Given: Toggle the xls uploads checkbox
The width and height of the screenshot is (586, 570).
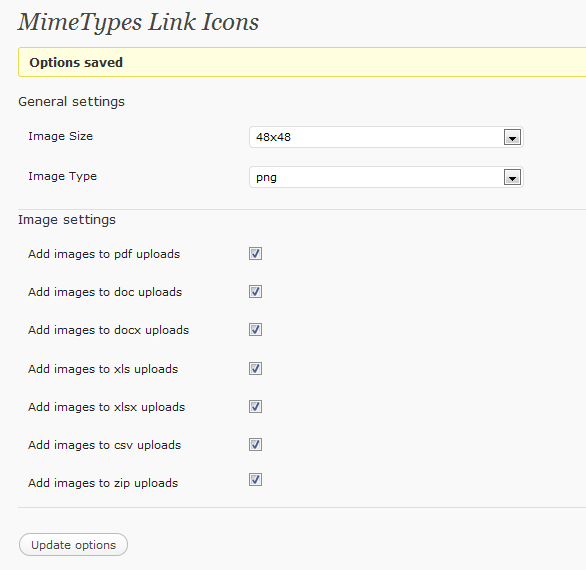Looking at the screenshot, I should click(255, 369).
